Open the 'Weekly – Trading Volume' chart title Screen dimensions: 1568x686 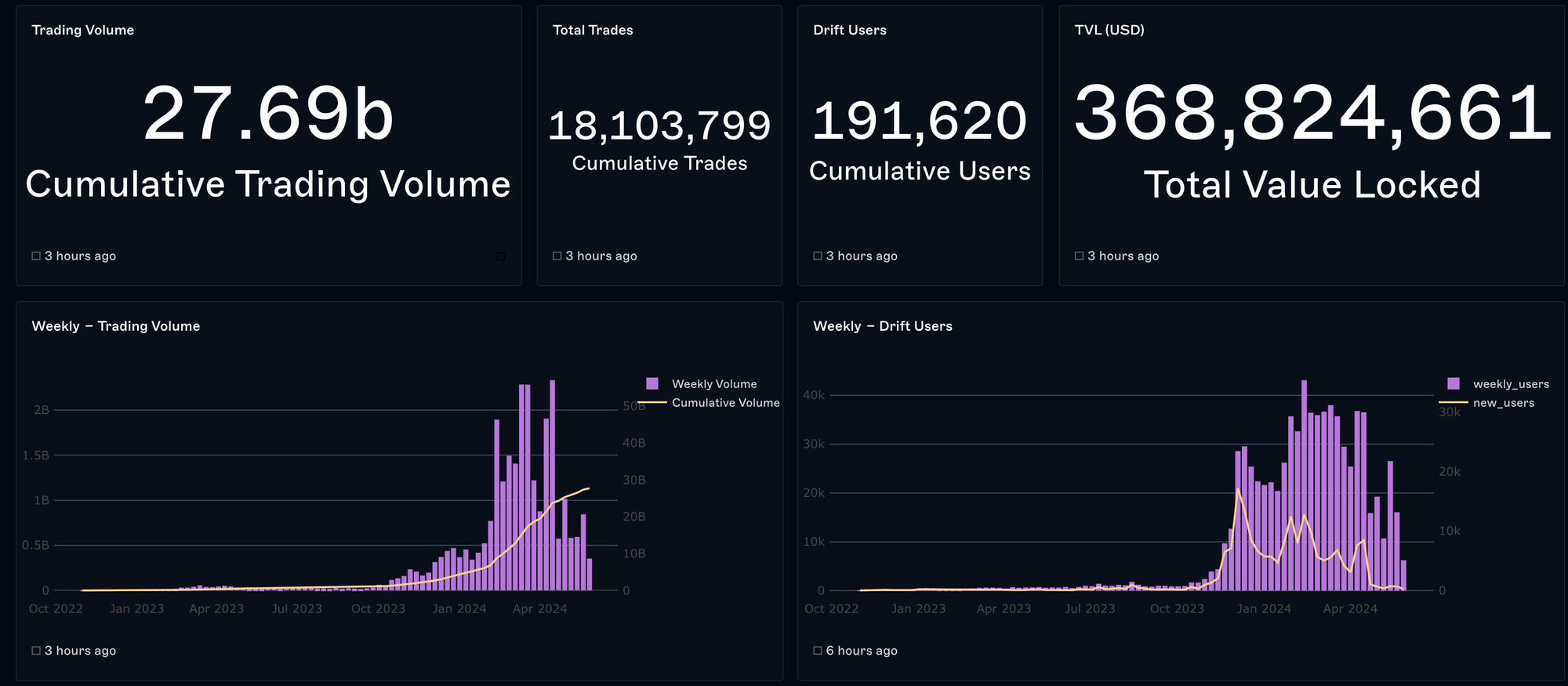115,326
